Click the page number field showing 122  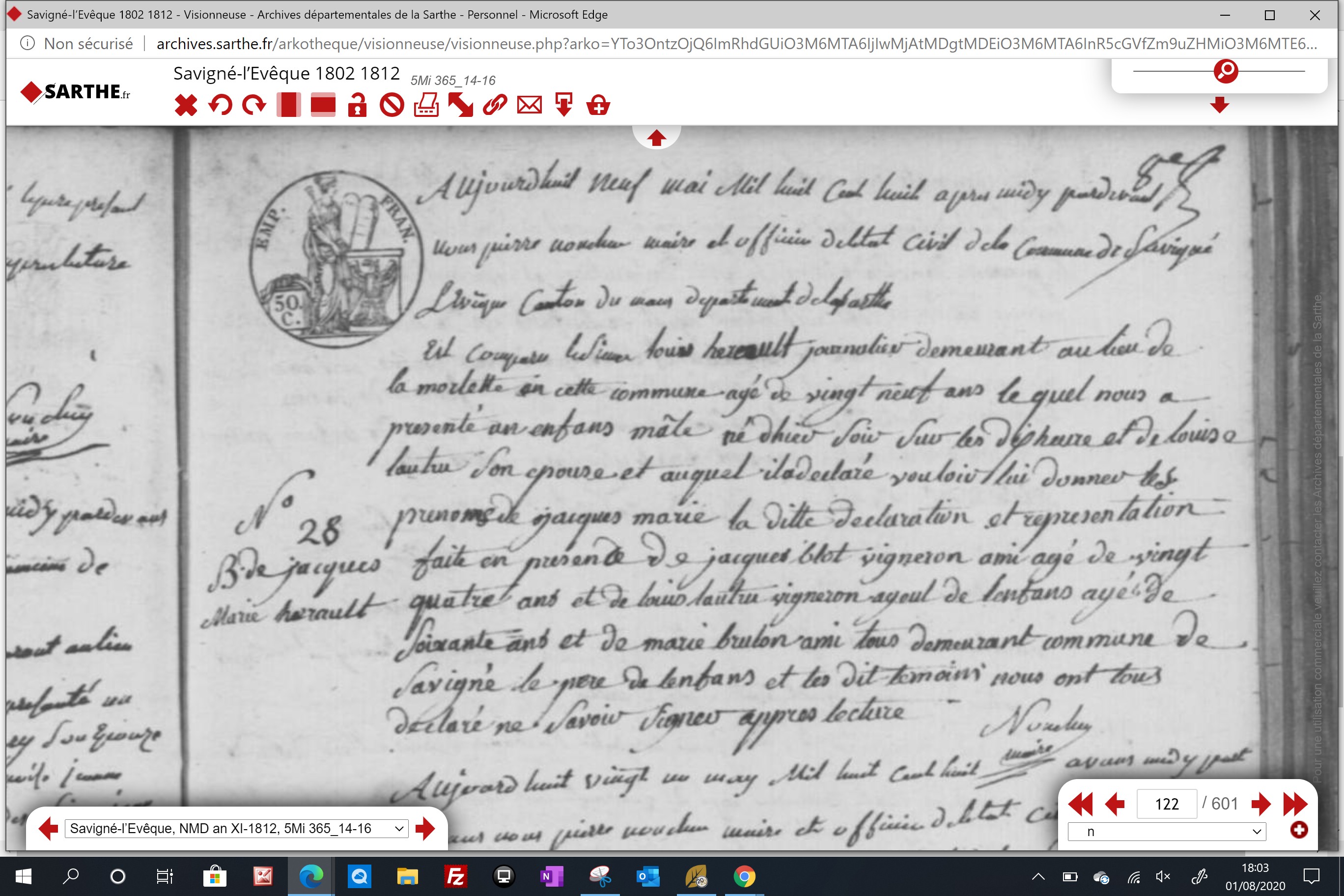[1167, 804]
